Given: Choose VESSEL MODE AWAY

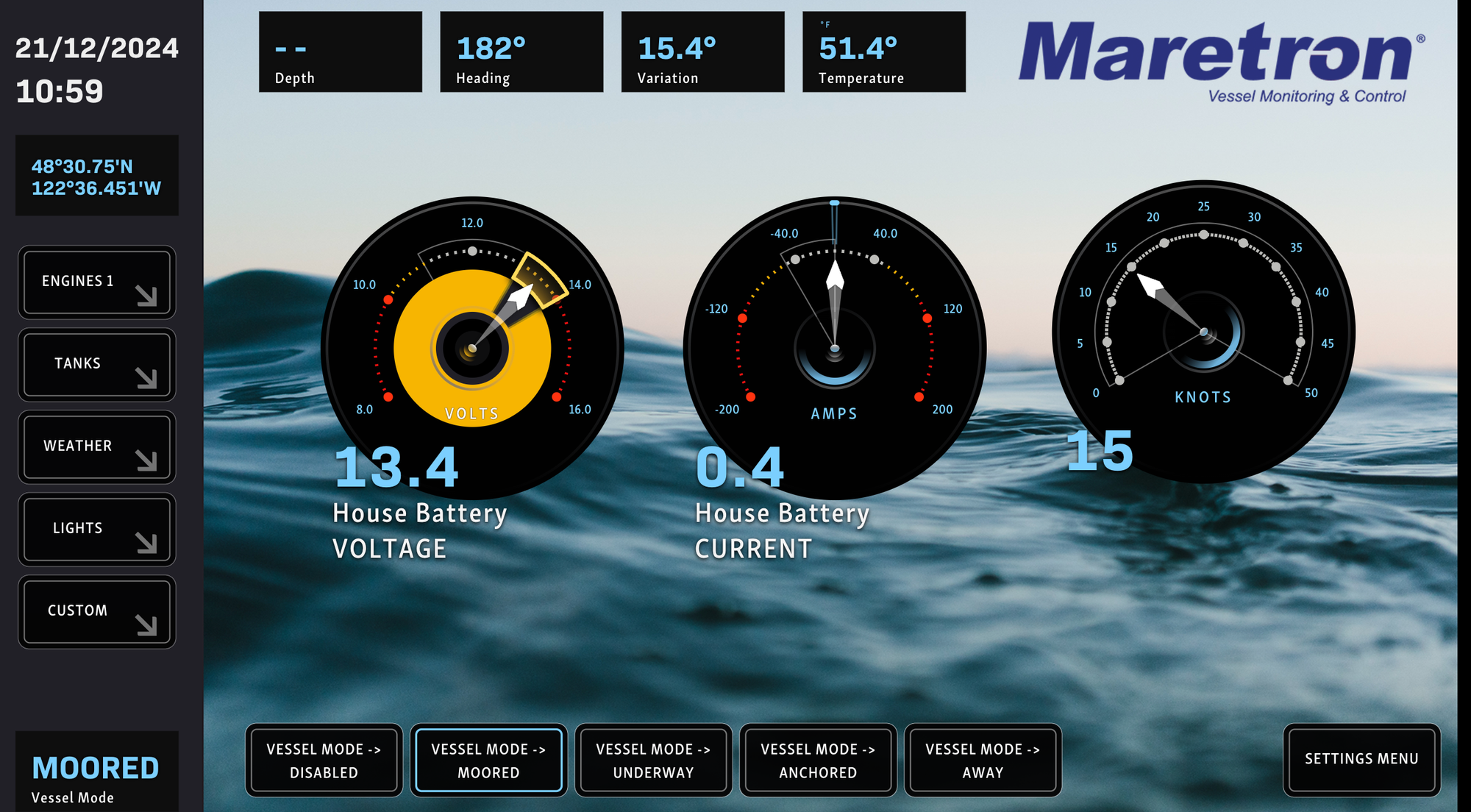Looking at the screenshot, I should pyautogui.click(x=983, y=761).
